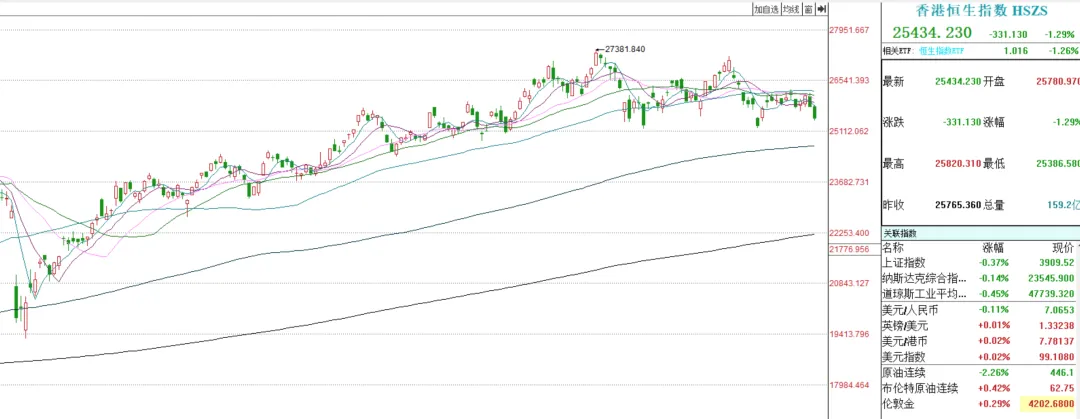Select the 道琼斯工业平均 row
This screenshot has height=419, width=1080.
(x=924, y=295)
